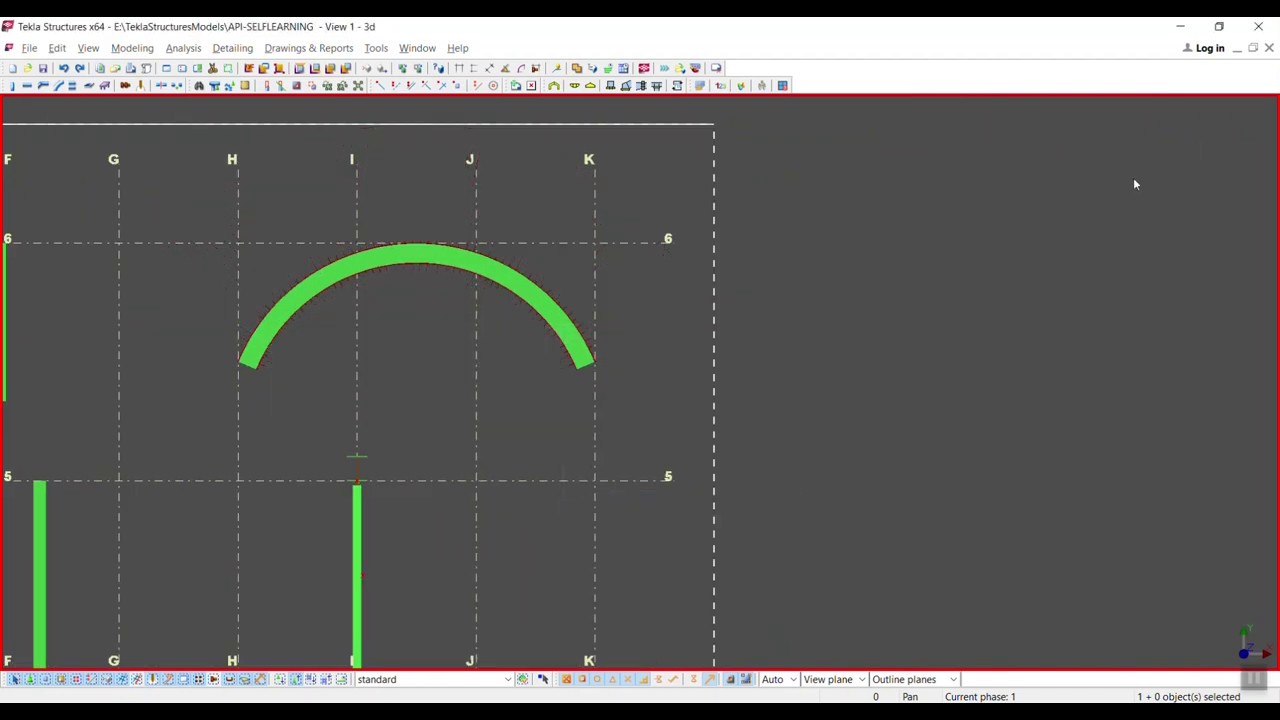Screen dimensions: 1280x720
Task: Restore the inner view window button
Action: coord(1253,48)
